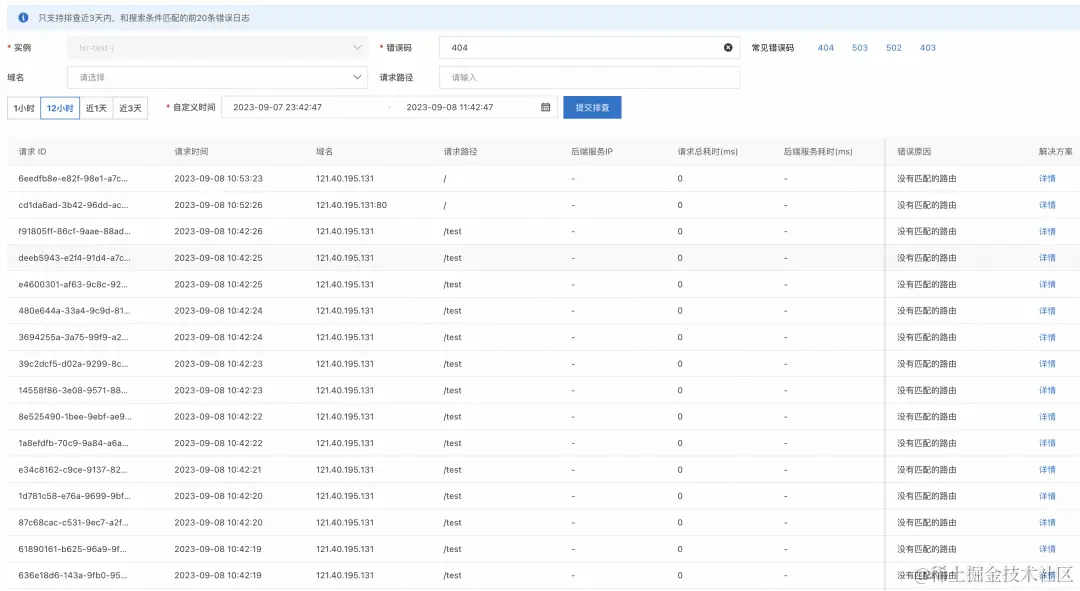This screenshot has width=1080, height=591.
Task: Open 详情 for request deeb5943
Action: (x=1047, y=258)
